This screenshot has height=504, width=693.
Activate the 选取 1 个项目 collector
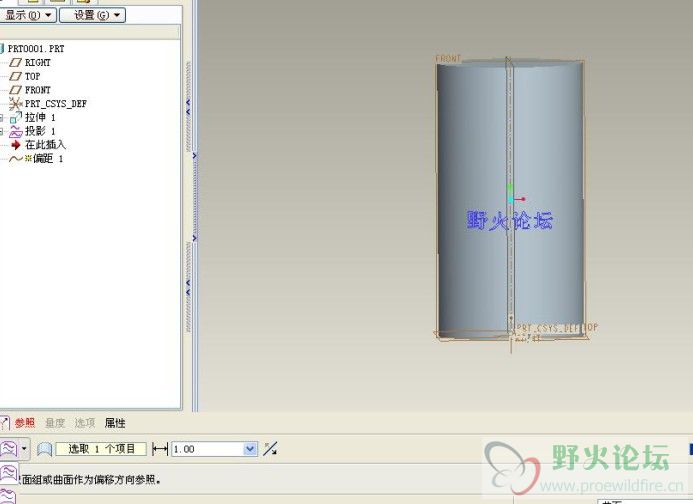pyautogui.click(x=101, y=449)
